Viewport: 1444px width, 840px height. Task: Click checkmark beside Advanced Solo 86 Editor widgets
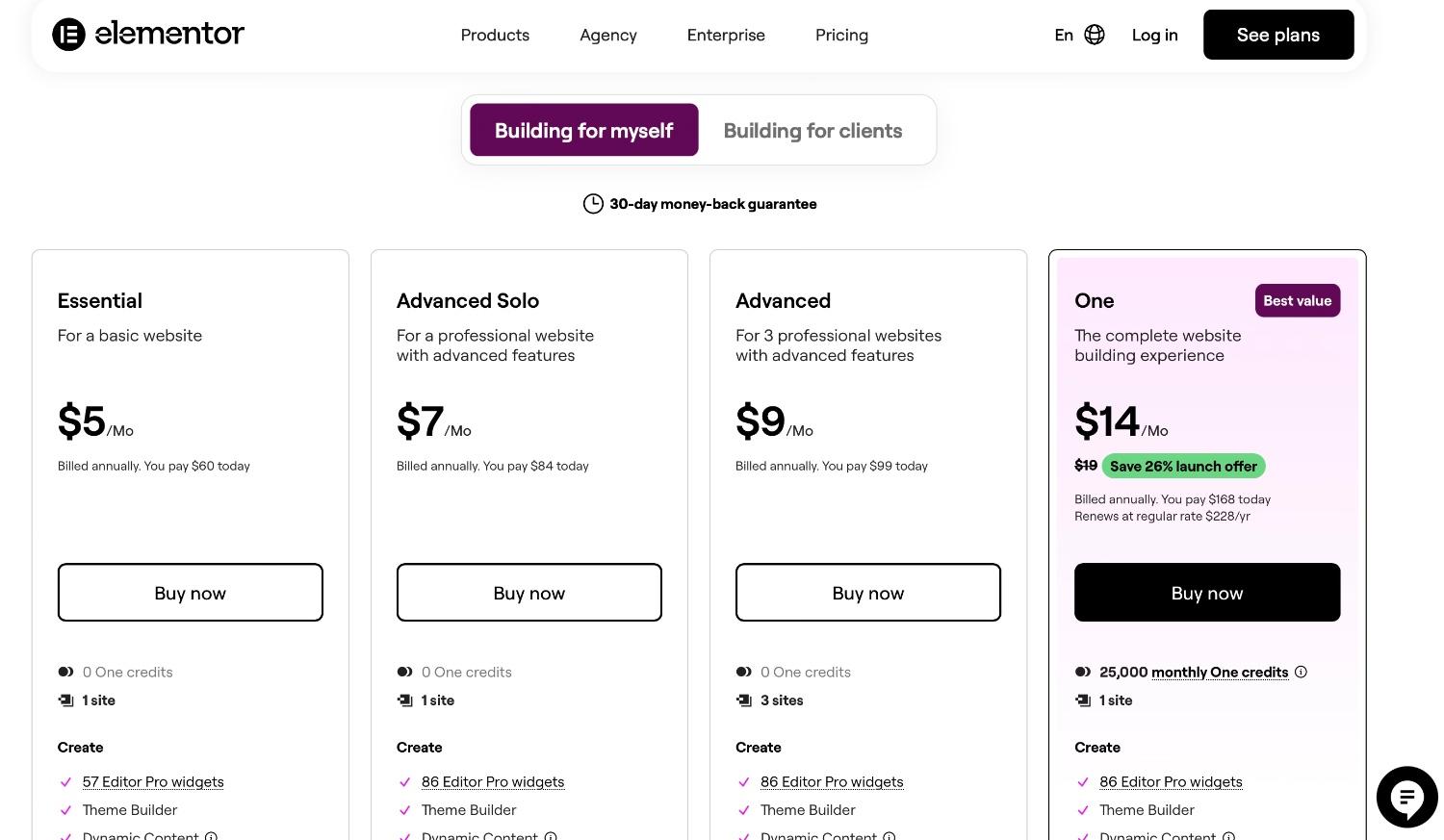(404, 782)
